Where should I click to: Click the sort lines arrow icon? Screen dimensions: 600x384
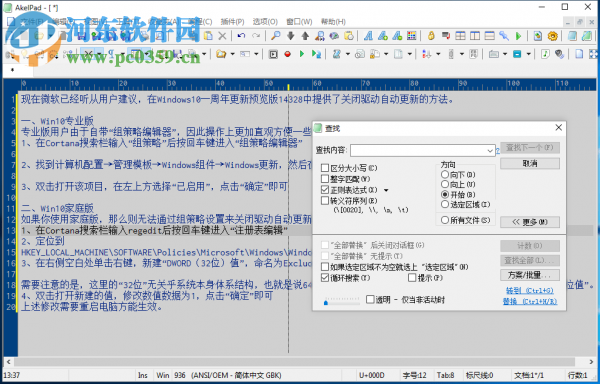coord(426,54)
